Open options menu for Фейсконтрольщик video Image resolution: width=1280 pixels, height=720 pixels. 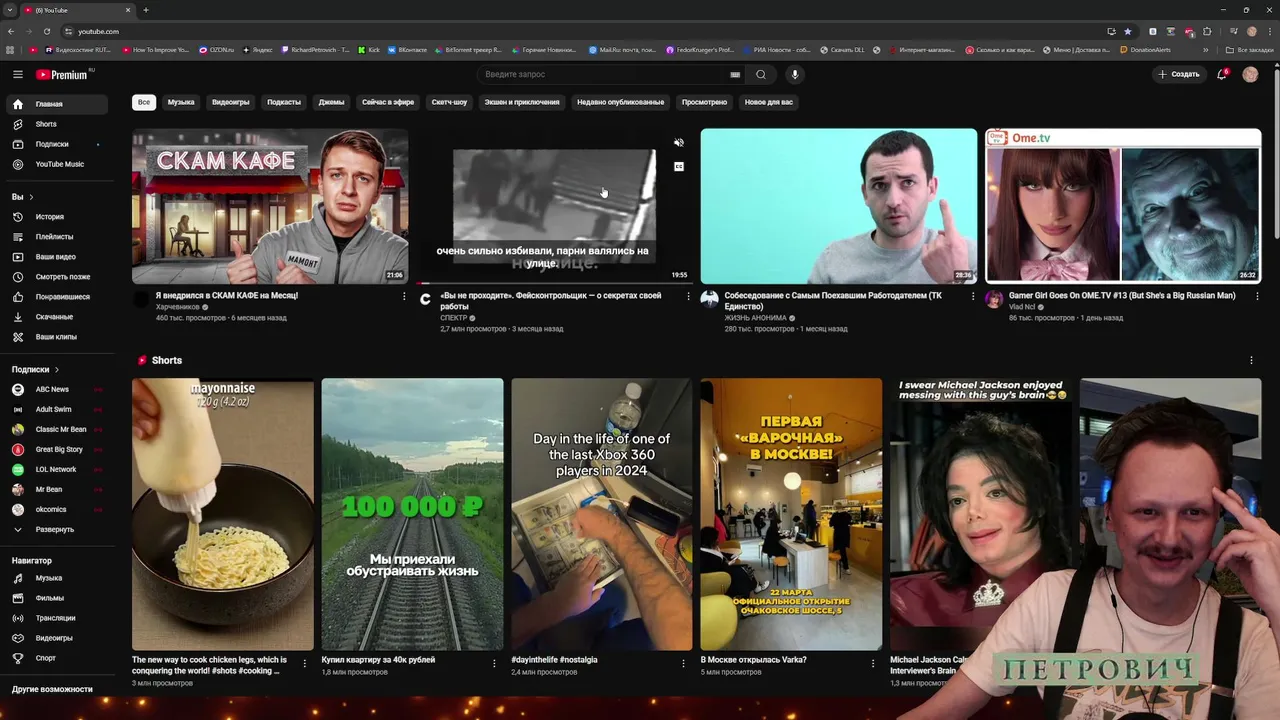pyautogui.click(x=688, y=296)
